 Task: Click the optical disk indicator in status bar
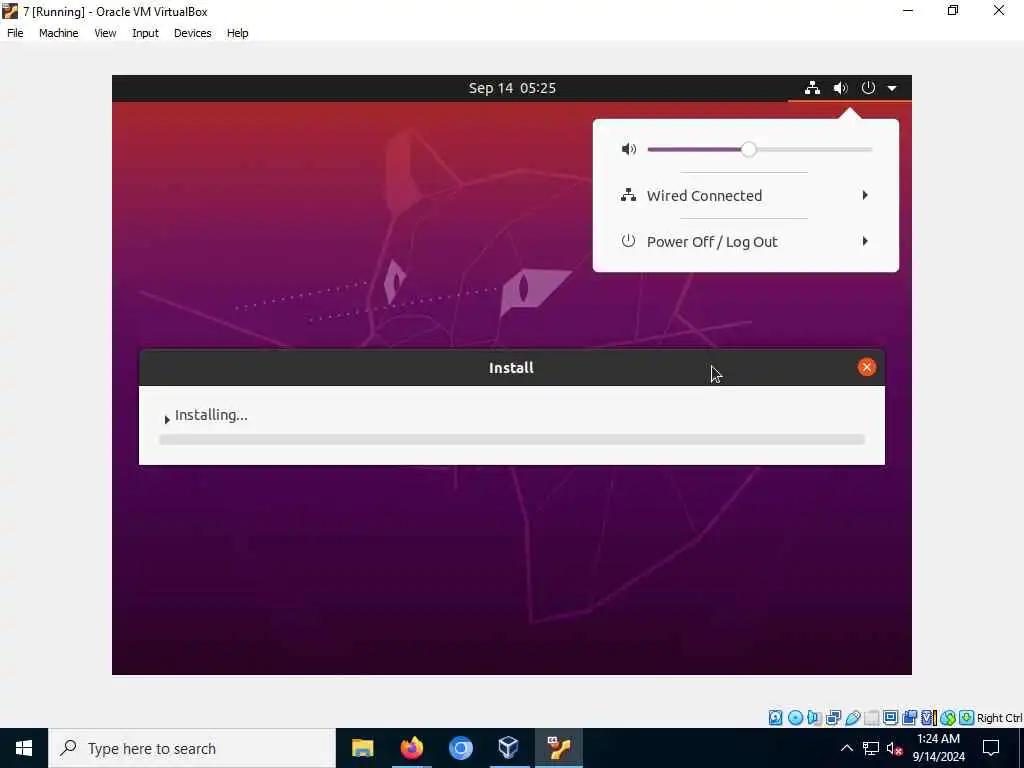tap(795, 718)
